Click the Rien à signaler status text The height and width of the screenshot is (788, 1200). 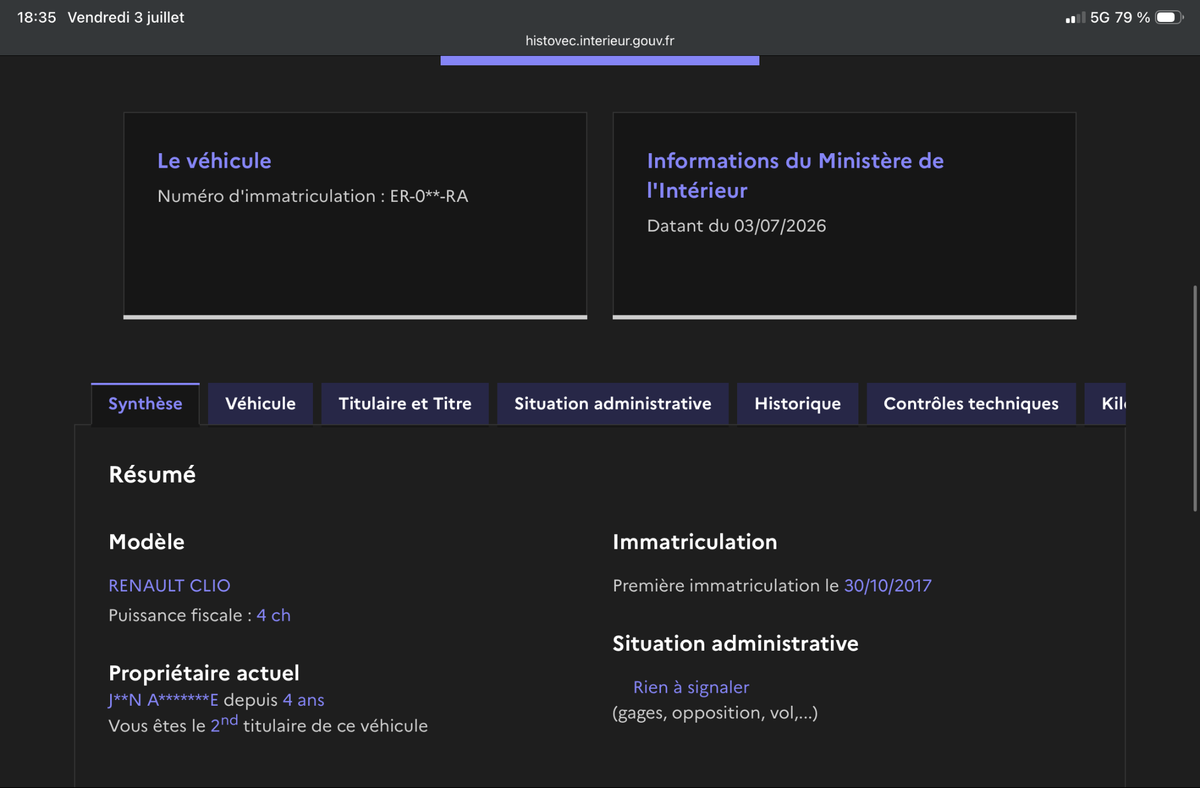point(691,687)
